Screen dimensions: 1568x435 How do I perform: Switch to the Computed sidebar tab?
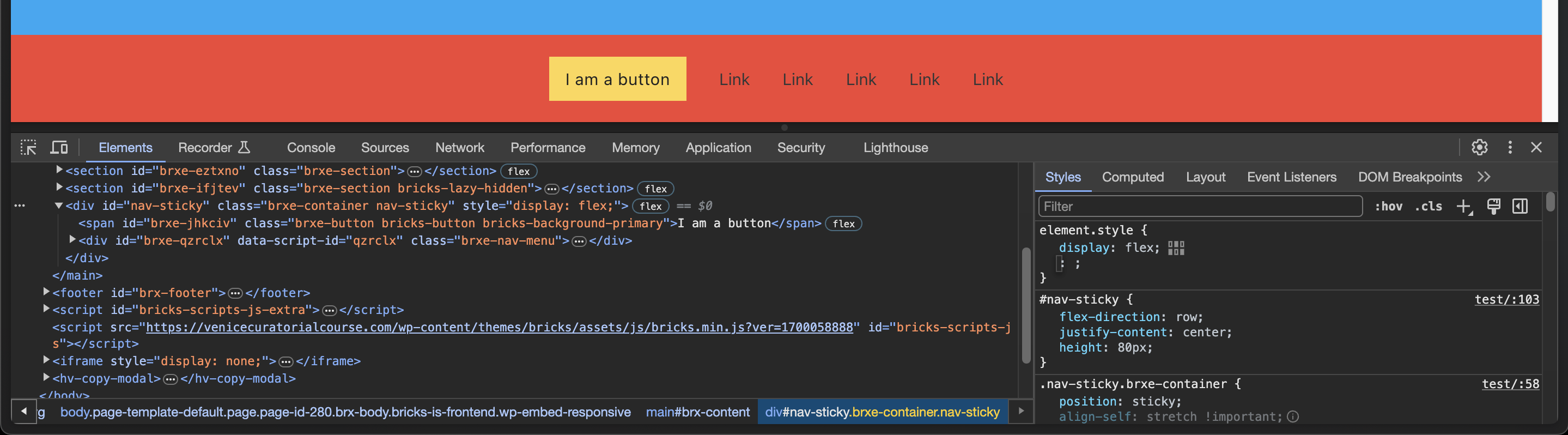(x=1133, y=177)
